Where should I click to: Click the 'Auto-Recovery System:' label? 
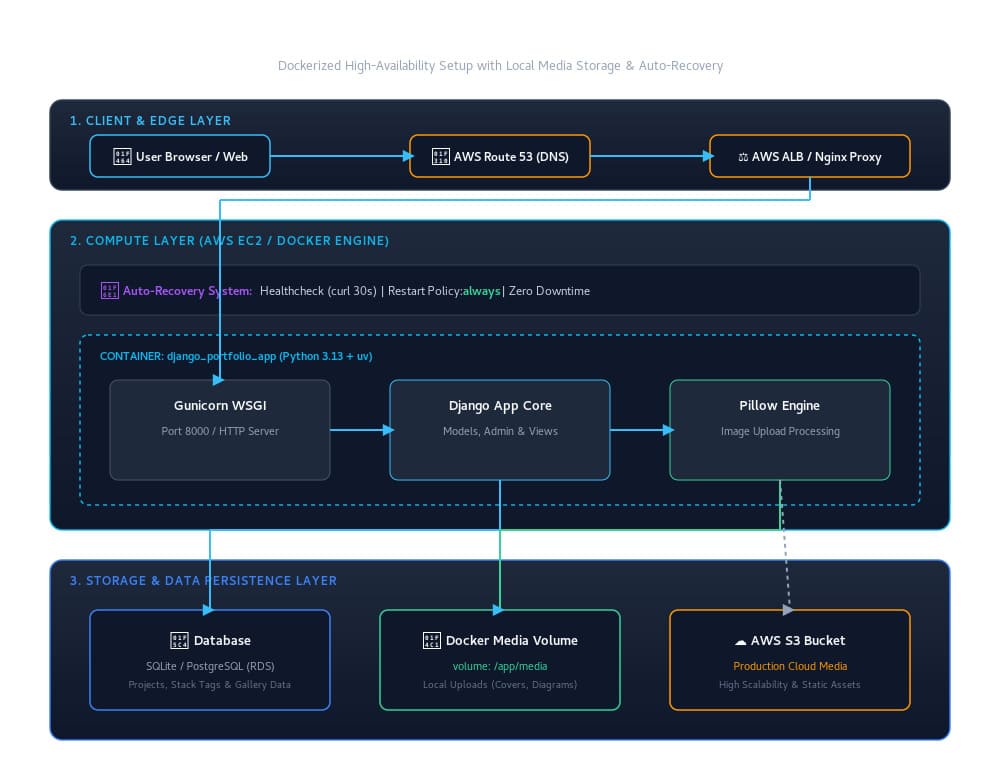pos(188,291)
